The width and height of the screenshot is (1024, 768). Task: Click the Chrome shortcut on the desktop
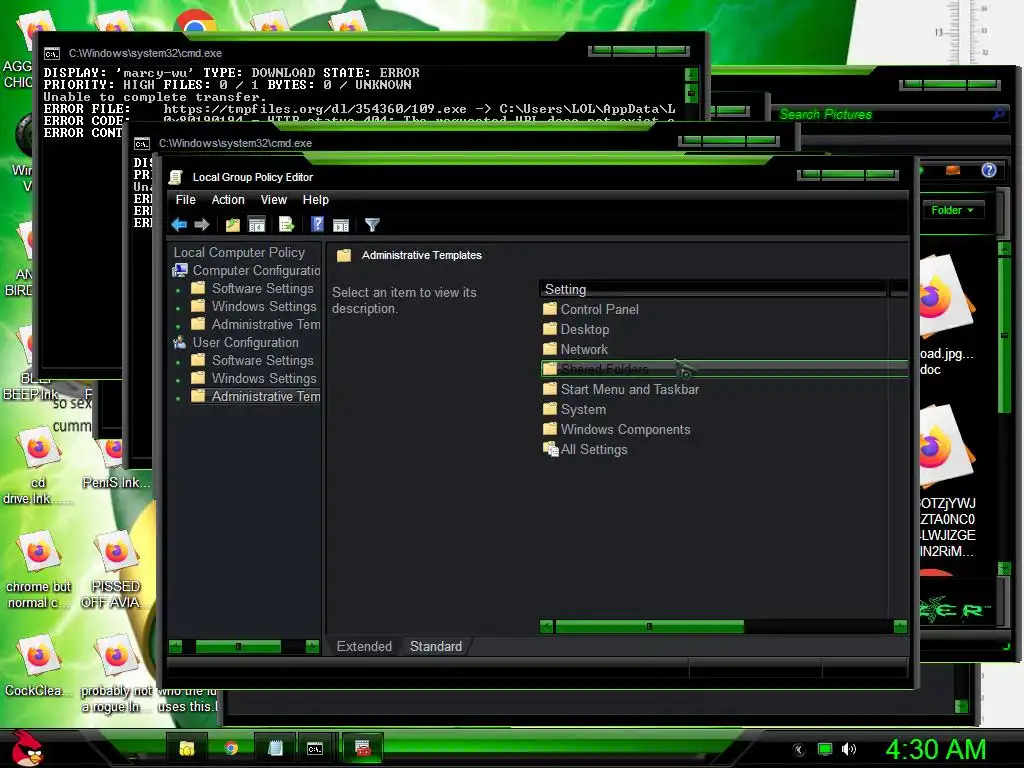[195, 24]
